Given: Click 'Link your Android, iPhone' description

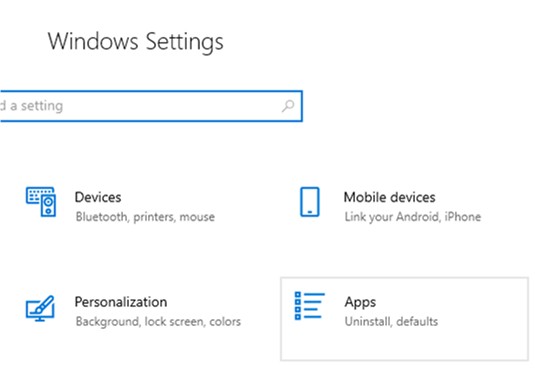Looking at the screenshot, I should pos(413,217).
